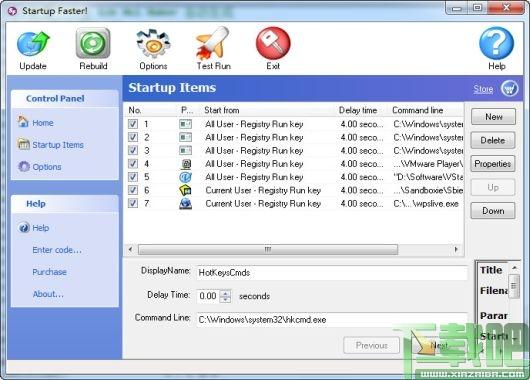The width and height of the screenshot is (530, 380).
Task: Sort by the Delay time column header
Action: pyautogui.click(x=358, y=110)
